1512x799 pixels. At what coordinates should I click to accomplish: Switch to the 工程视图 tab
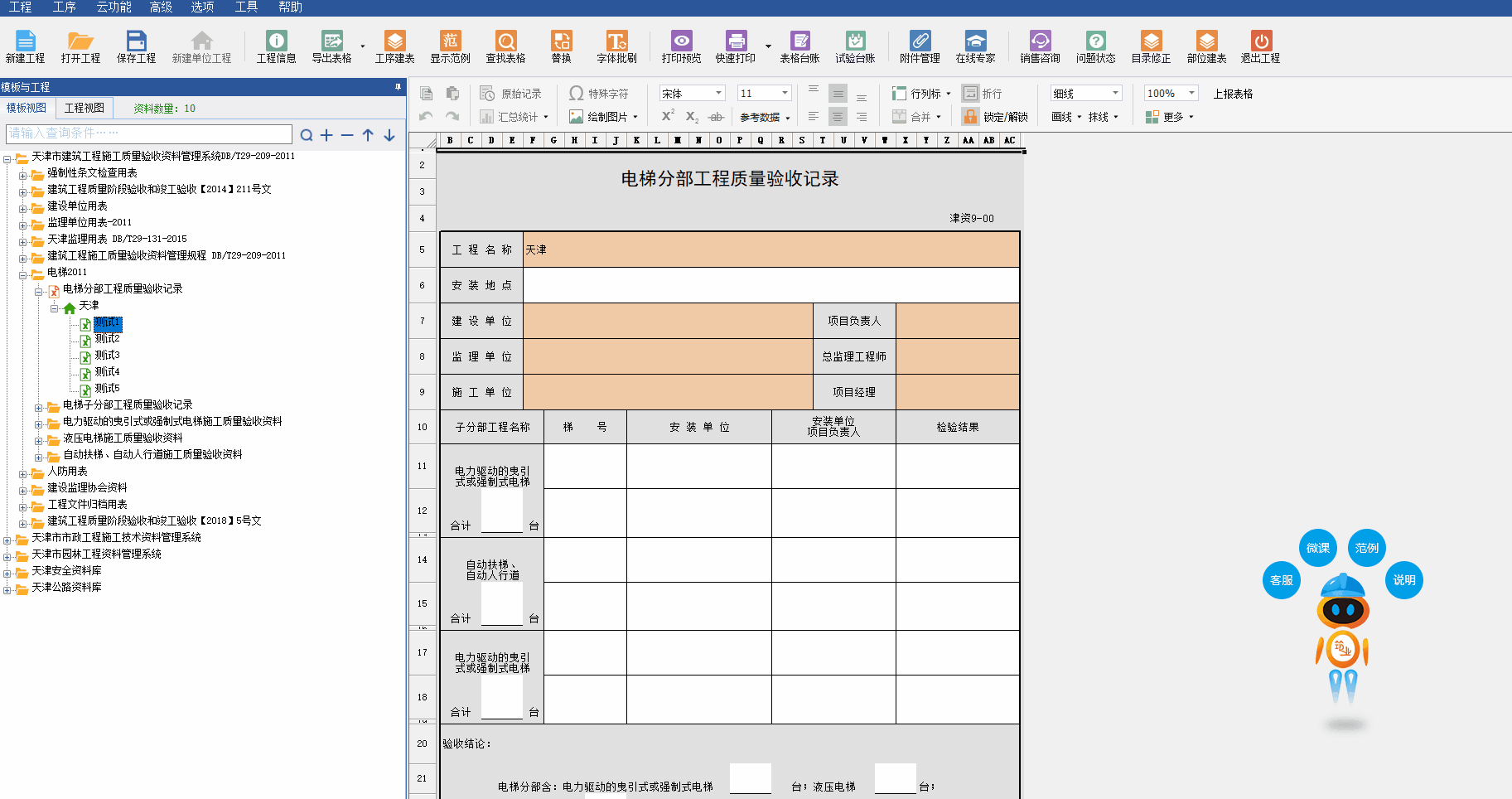tap(85, 108)
